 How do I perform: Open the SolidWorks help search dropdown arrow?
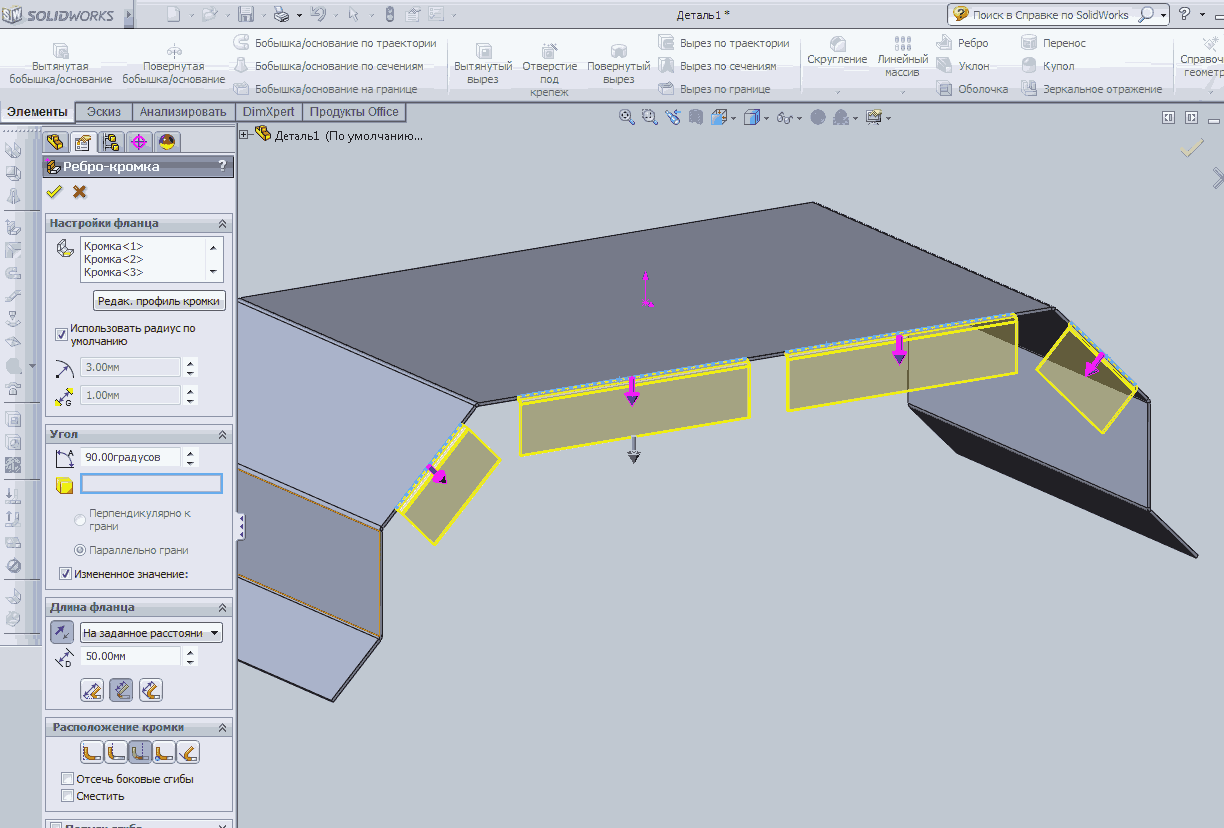[x=1164, y=15]
